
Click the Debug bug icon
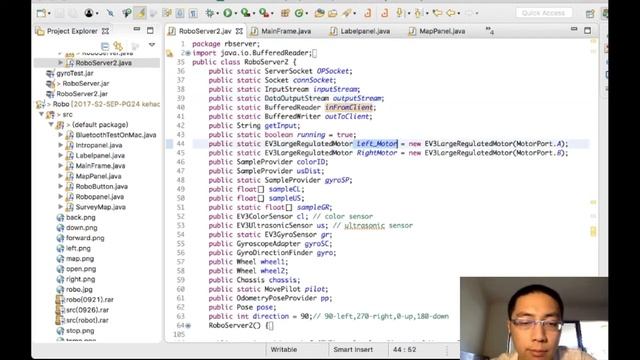click(x=210, y=13)
